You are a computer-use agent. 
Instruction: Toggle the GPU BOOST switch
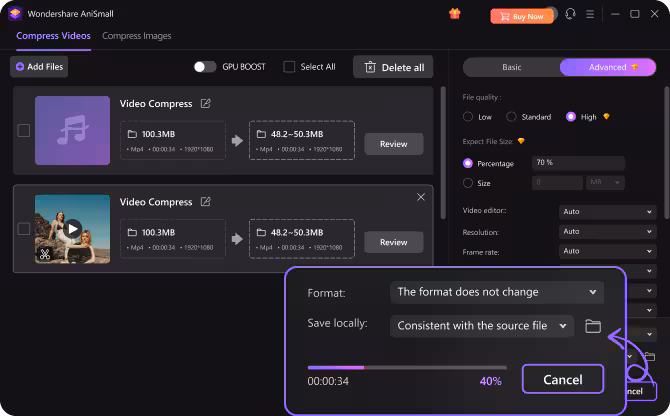(x=205, y=67)
